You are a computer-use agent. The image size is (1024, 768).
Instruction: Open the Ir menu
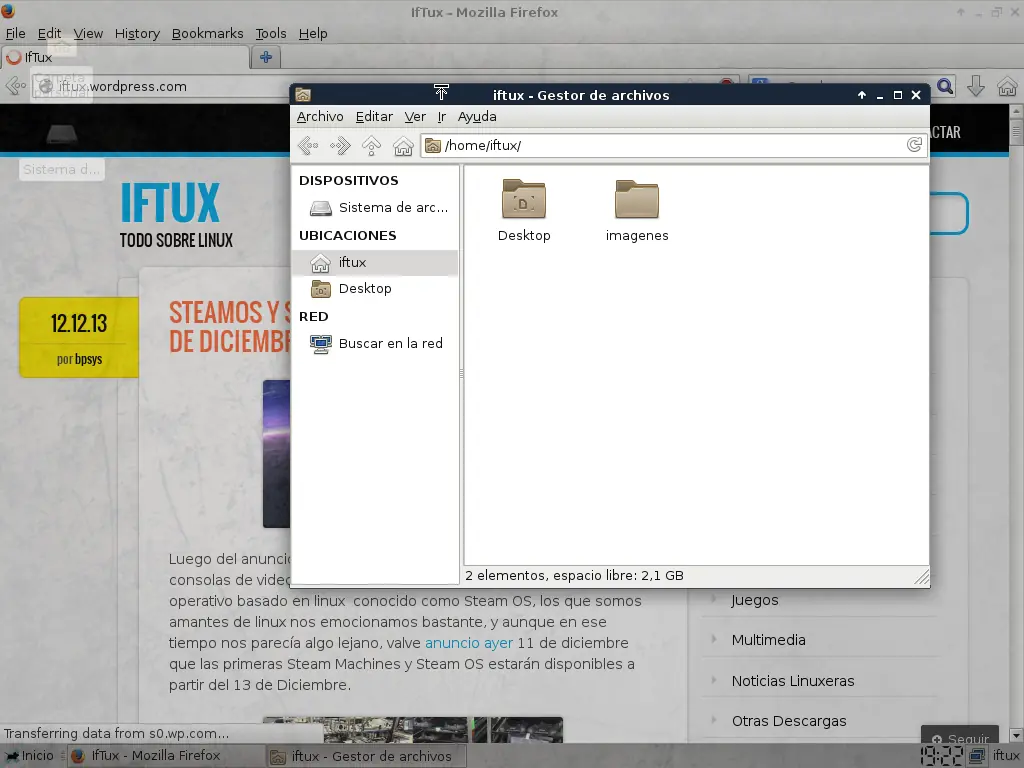coord(441,117)
